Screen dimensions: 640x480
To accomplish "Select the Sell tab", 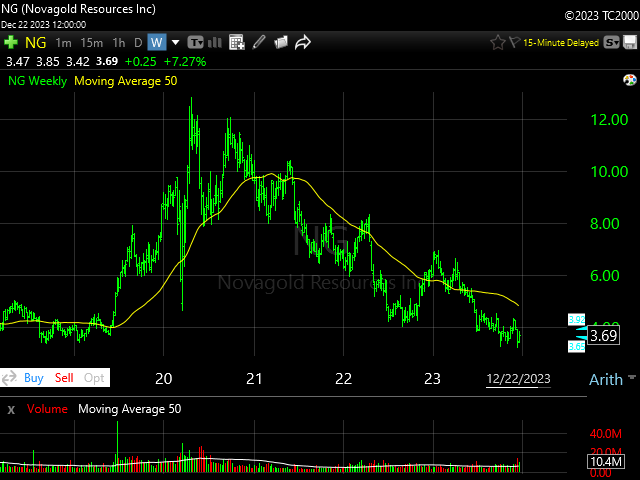I will pyautogui.click(x=64, y=378).
